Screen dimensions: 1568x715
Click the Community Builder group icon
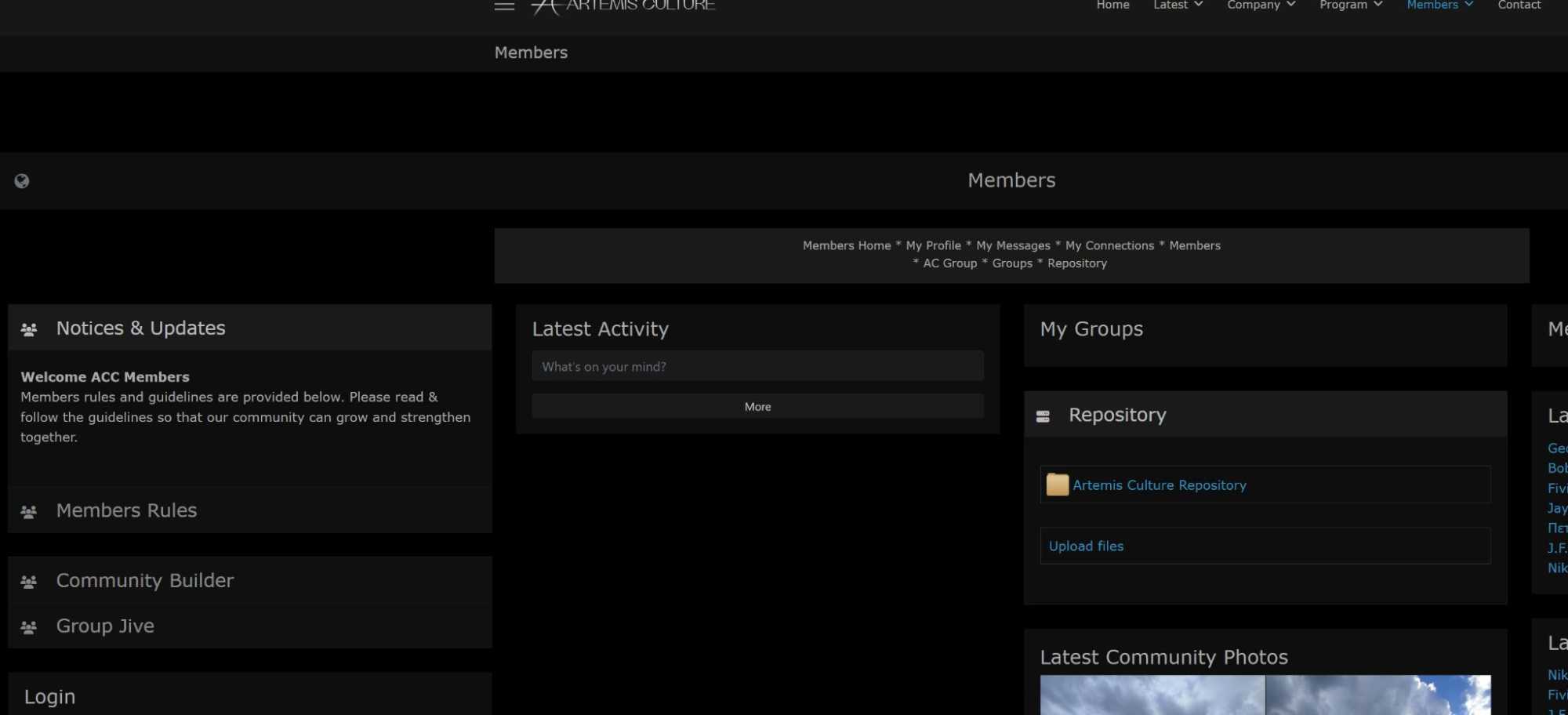point(29,582)
